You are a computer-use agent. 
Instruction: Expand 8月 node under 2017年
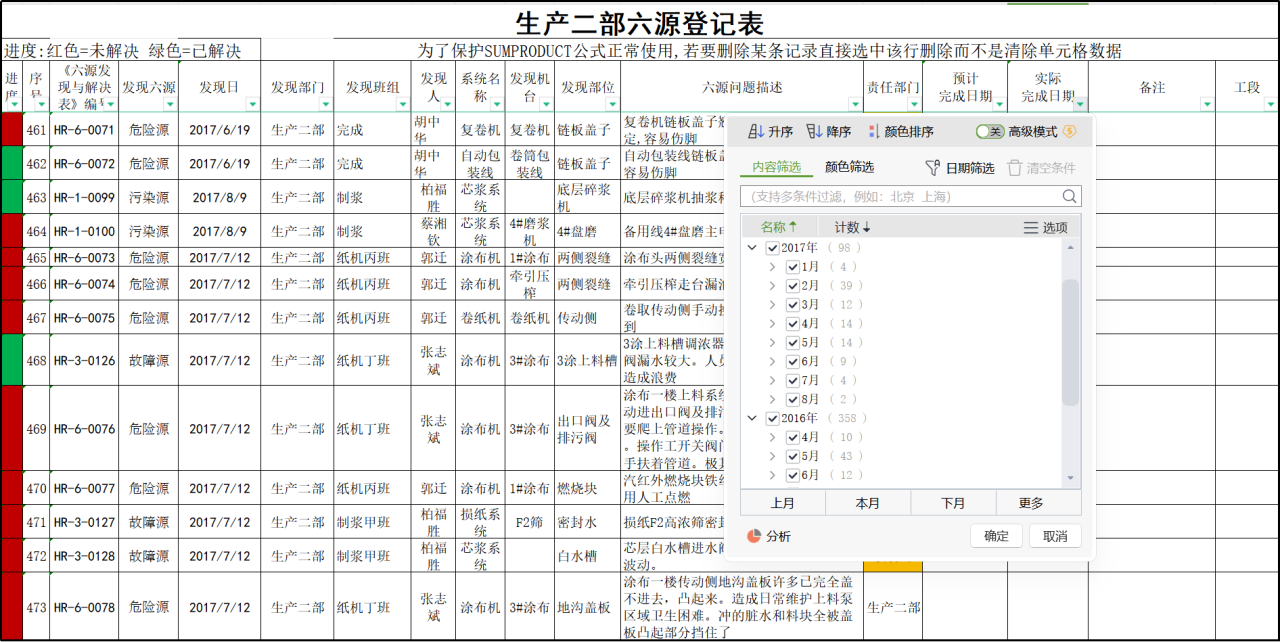(773, 399)
